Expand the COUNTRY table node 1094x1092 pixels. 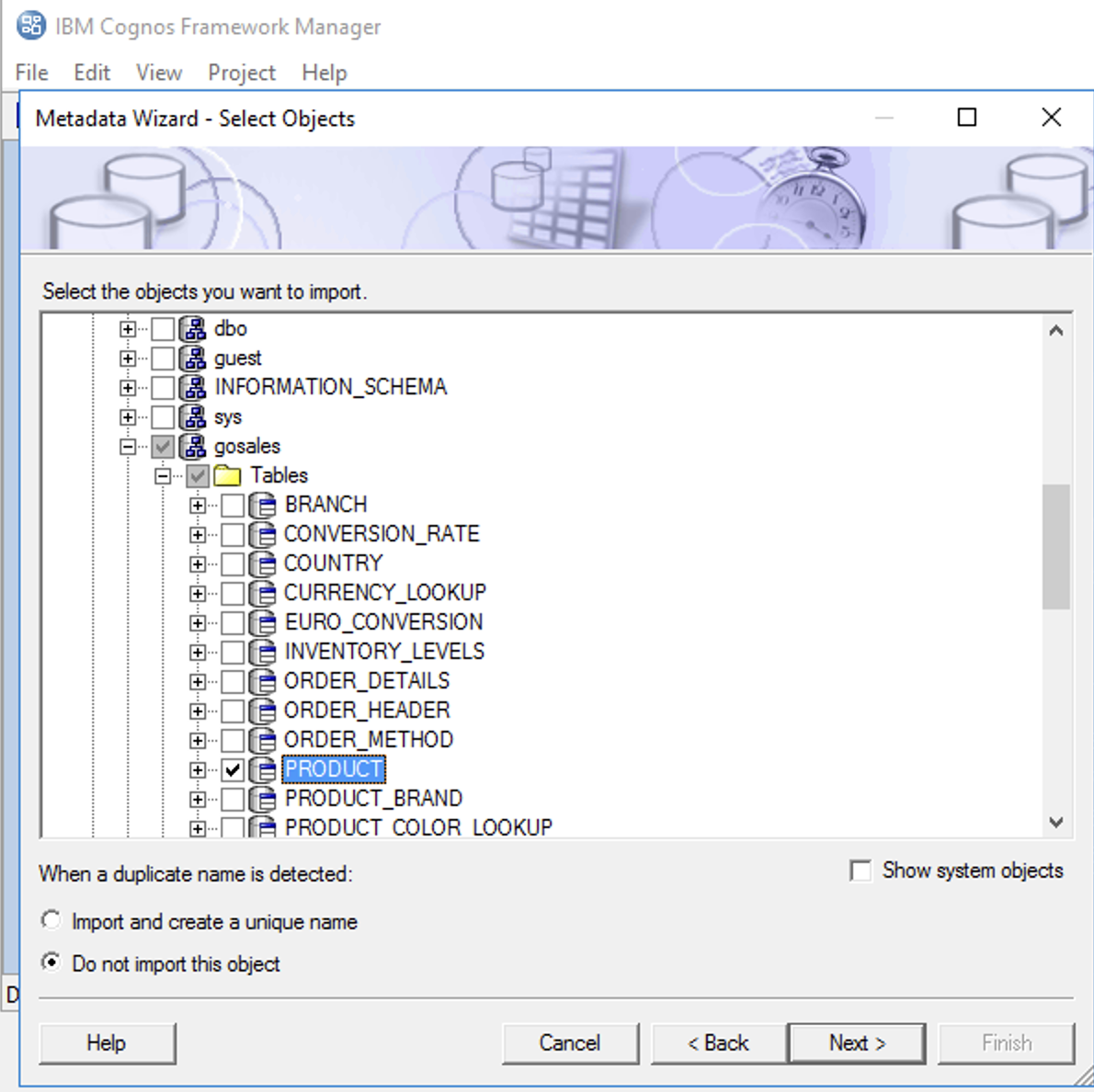(196, 563)
